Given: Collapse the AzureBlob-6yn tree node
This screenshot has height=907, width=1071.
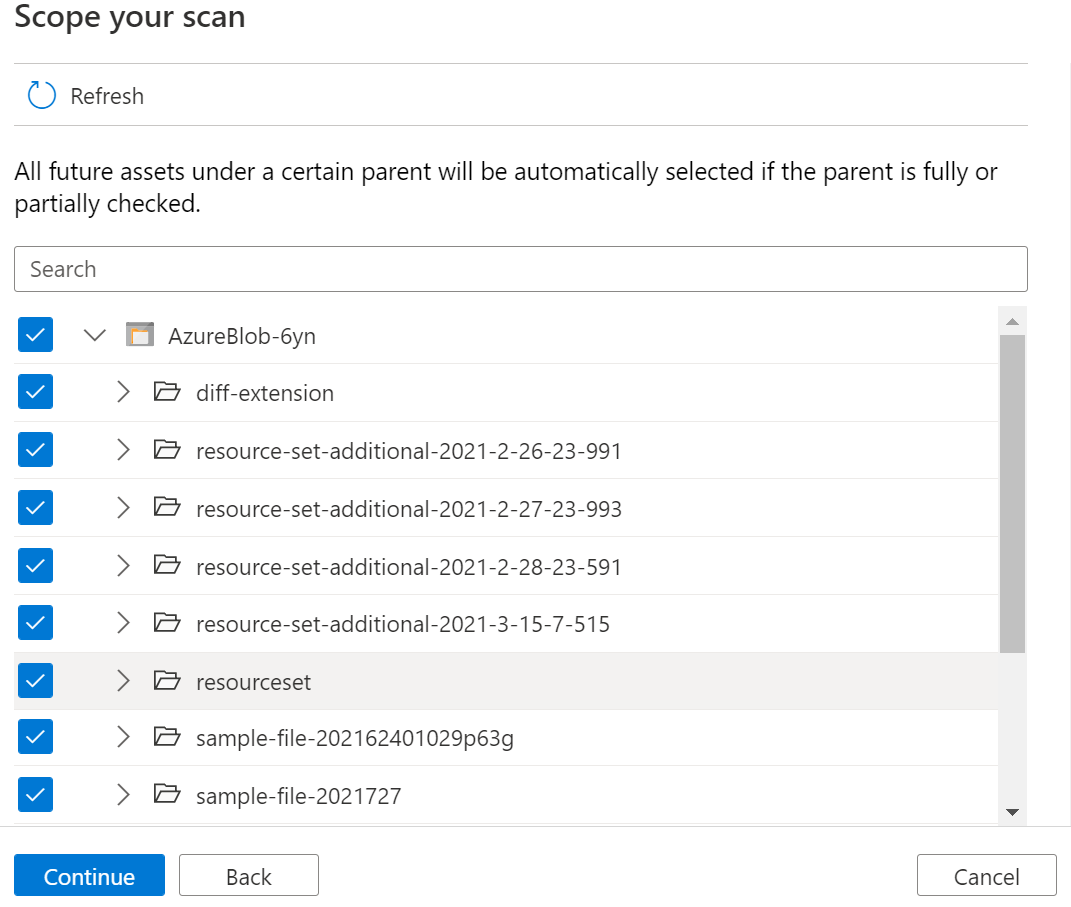Looking at the screenshot, I should 95,335.
